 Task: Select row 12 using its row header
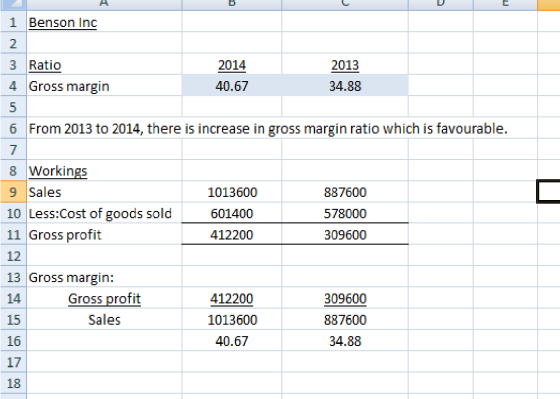pyautogui.click(x=13, y=256)
